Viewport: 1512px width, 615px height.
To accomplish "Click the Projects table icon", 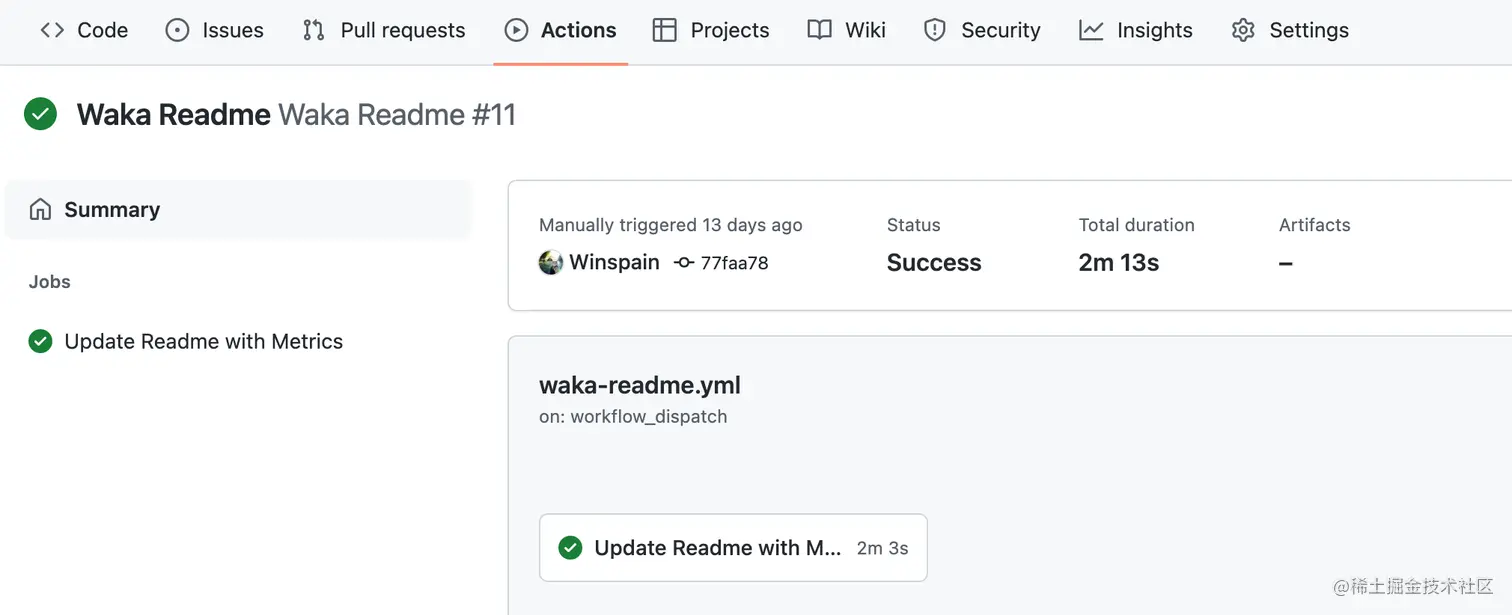I will click(664, 30).
